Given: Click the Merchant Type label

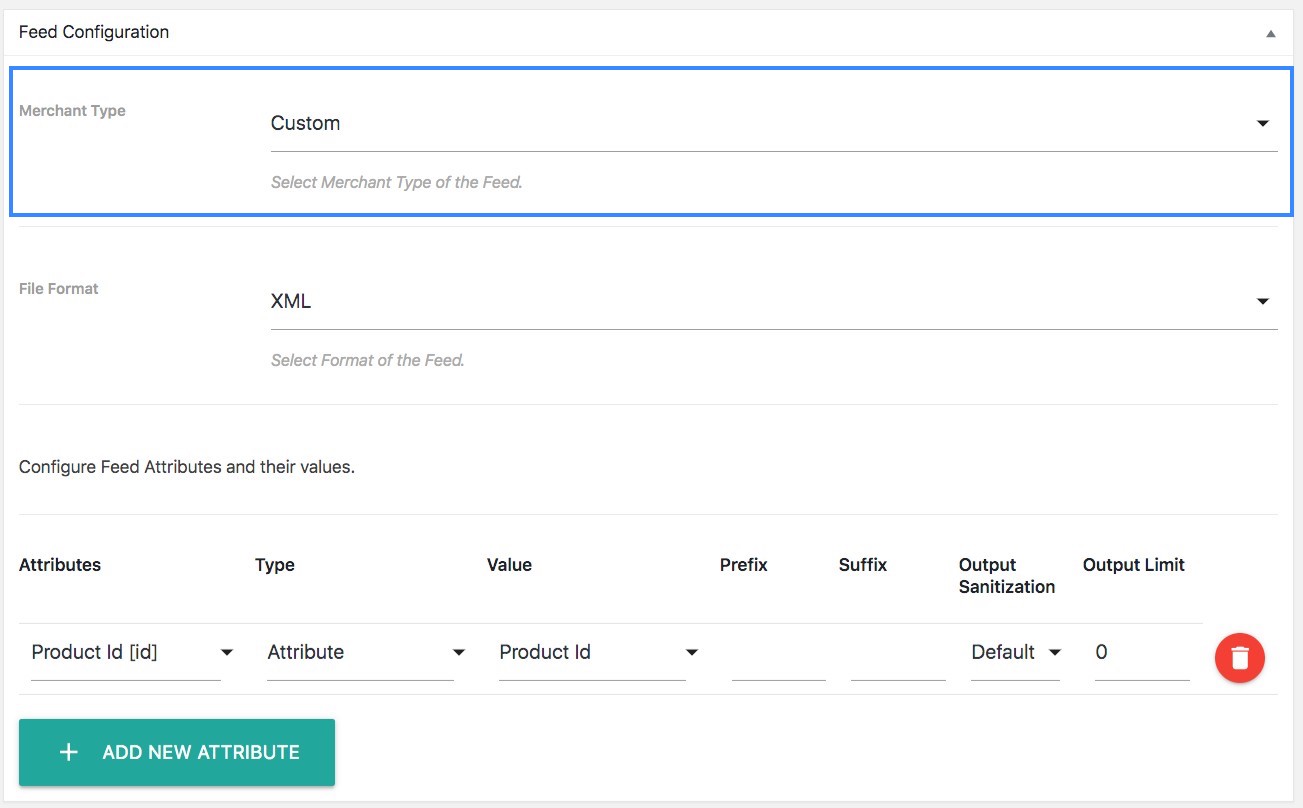Looking at the screenshot, I should [x=72, y=111].
